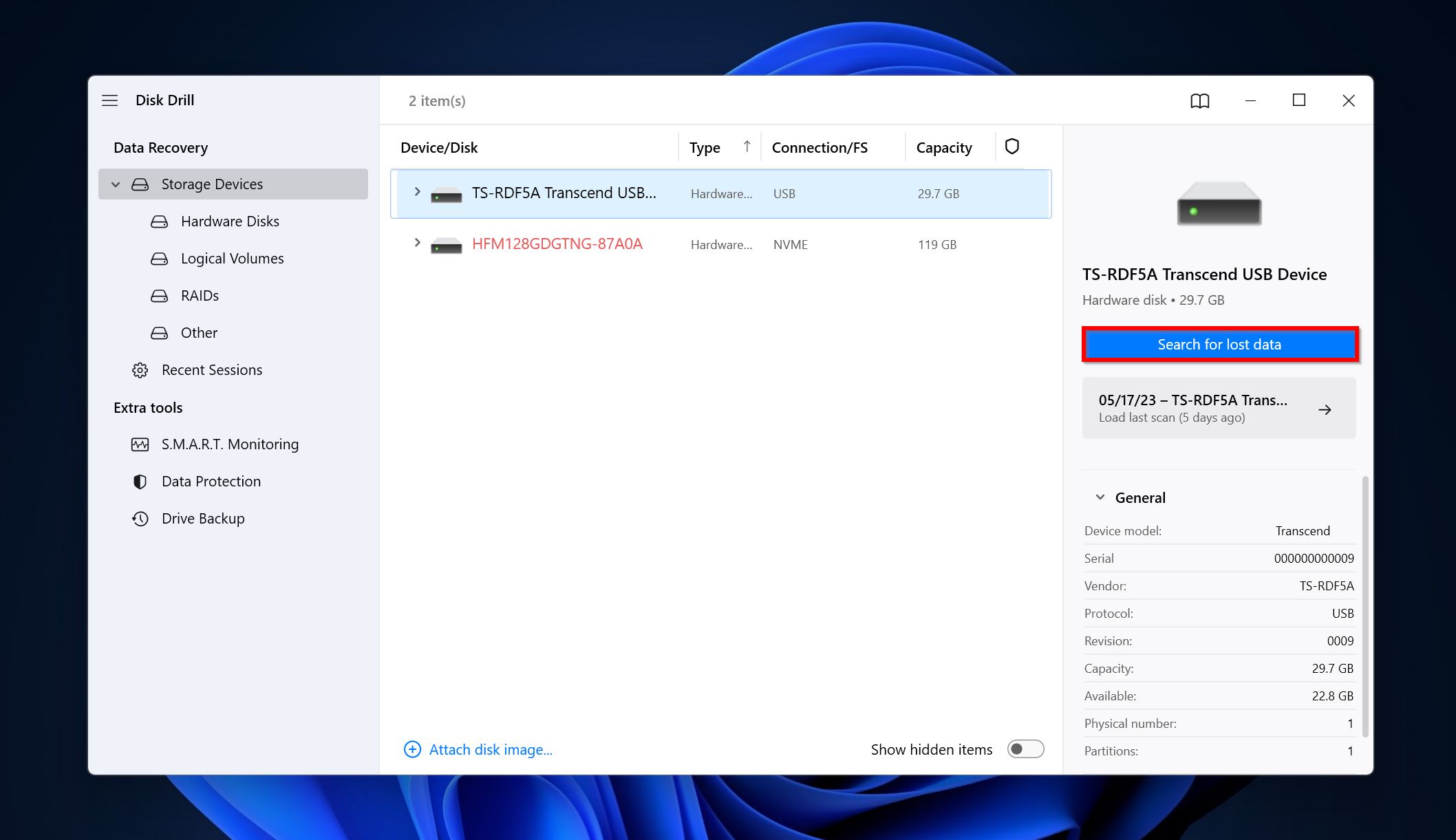
Task: Select Hardware Disks in storage devices
Action: coord(228,220)
